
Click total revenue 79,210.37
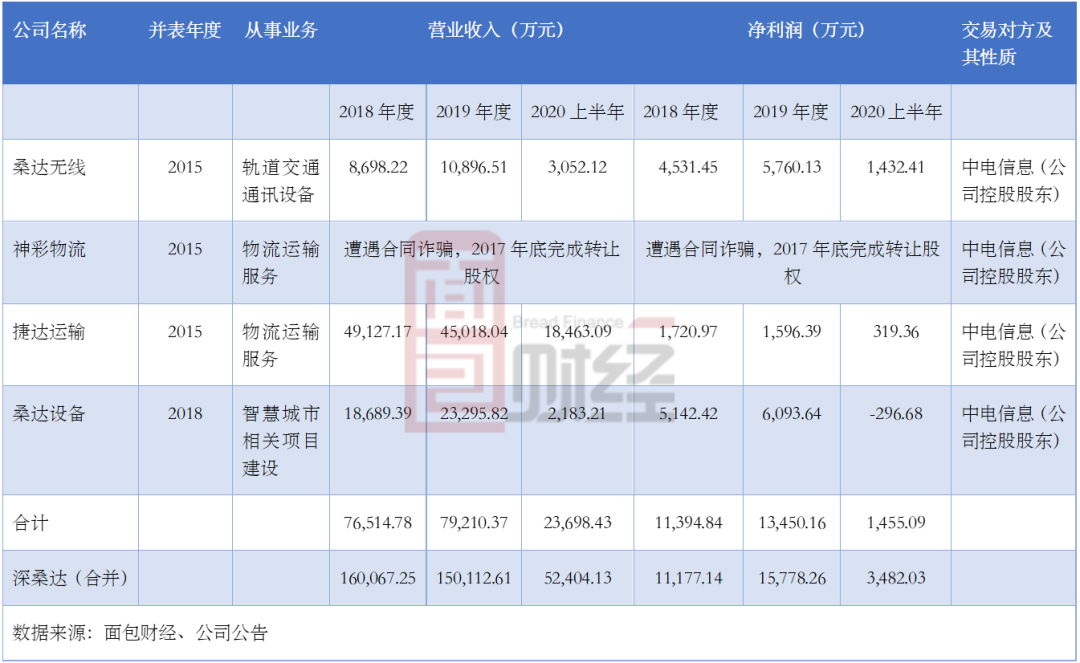point(474,523)
